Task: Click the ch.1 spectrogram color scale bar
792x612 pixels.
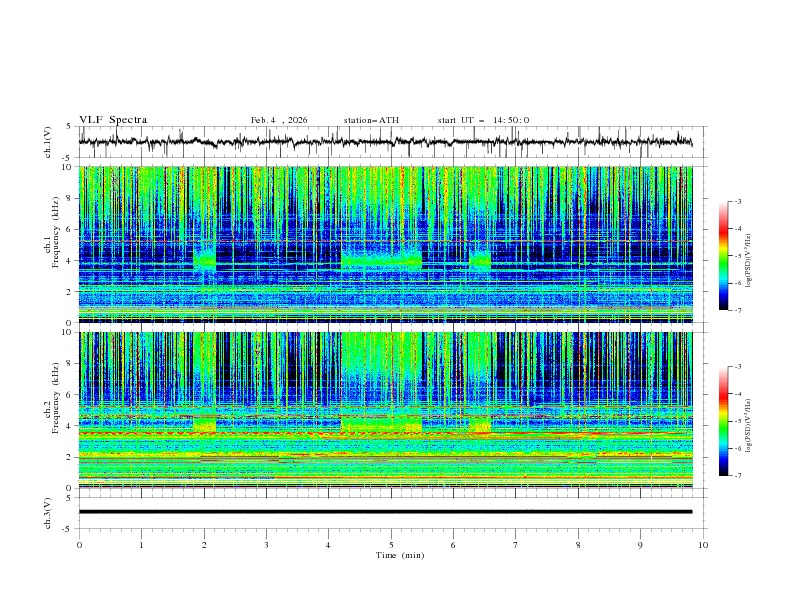Action: [x=723, y=256]
